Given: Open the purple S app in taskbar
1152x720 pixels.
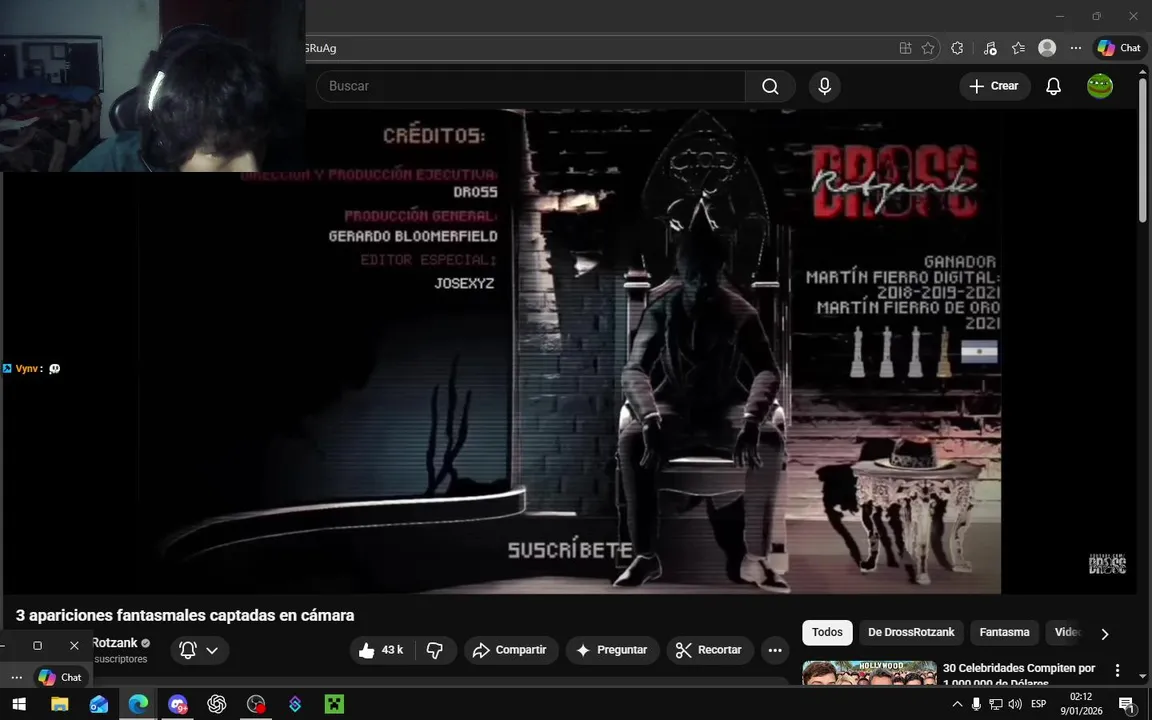Looking at the screenshot, I should 295,704.
